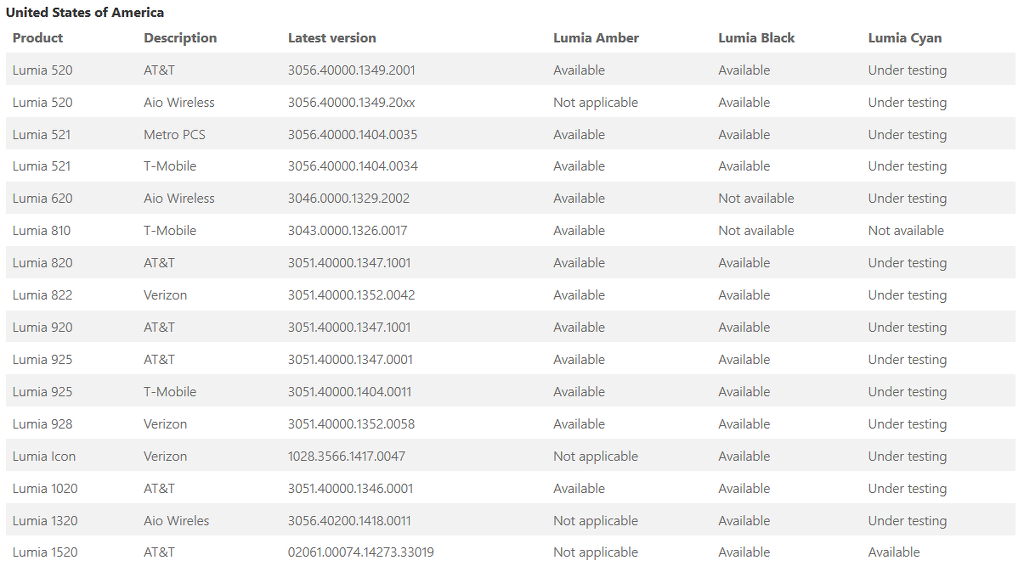This screenshot has height=566, width=1024.
Task: Select version 3056.40200.1418.0011
Action: [x=349, y=521]
